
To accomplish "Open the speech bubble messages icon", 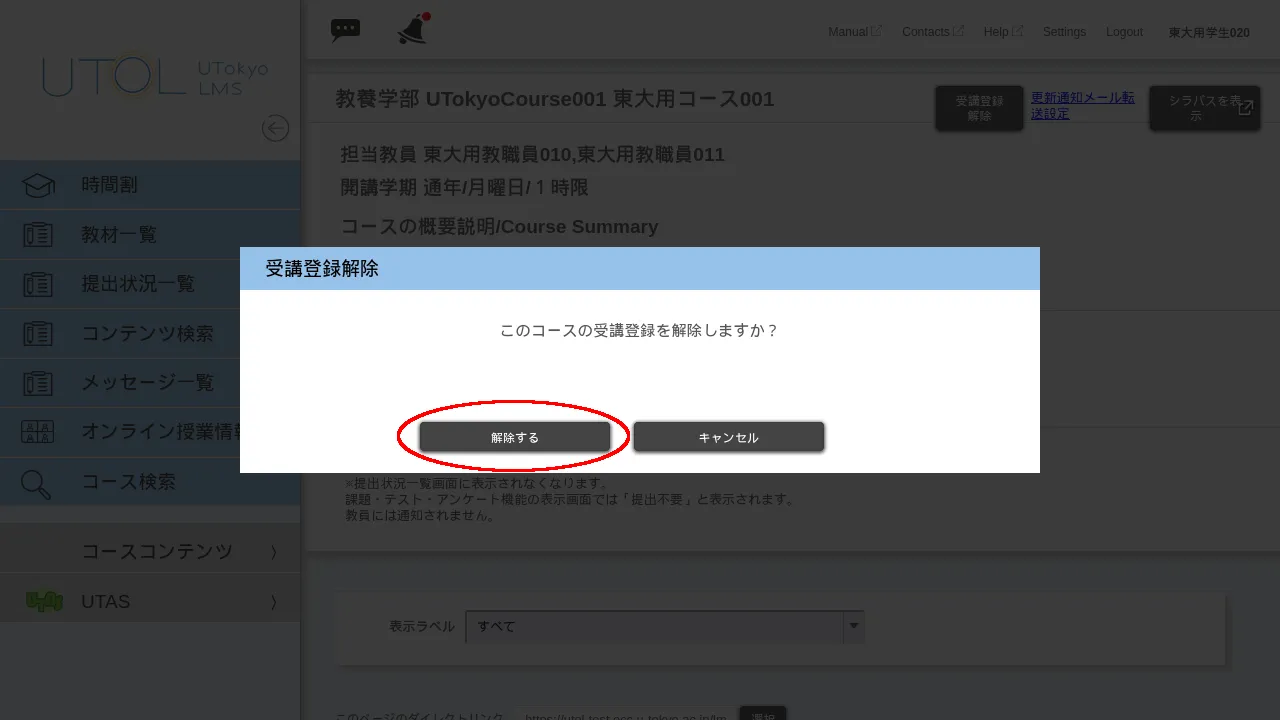I will 345,30.
